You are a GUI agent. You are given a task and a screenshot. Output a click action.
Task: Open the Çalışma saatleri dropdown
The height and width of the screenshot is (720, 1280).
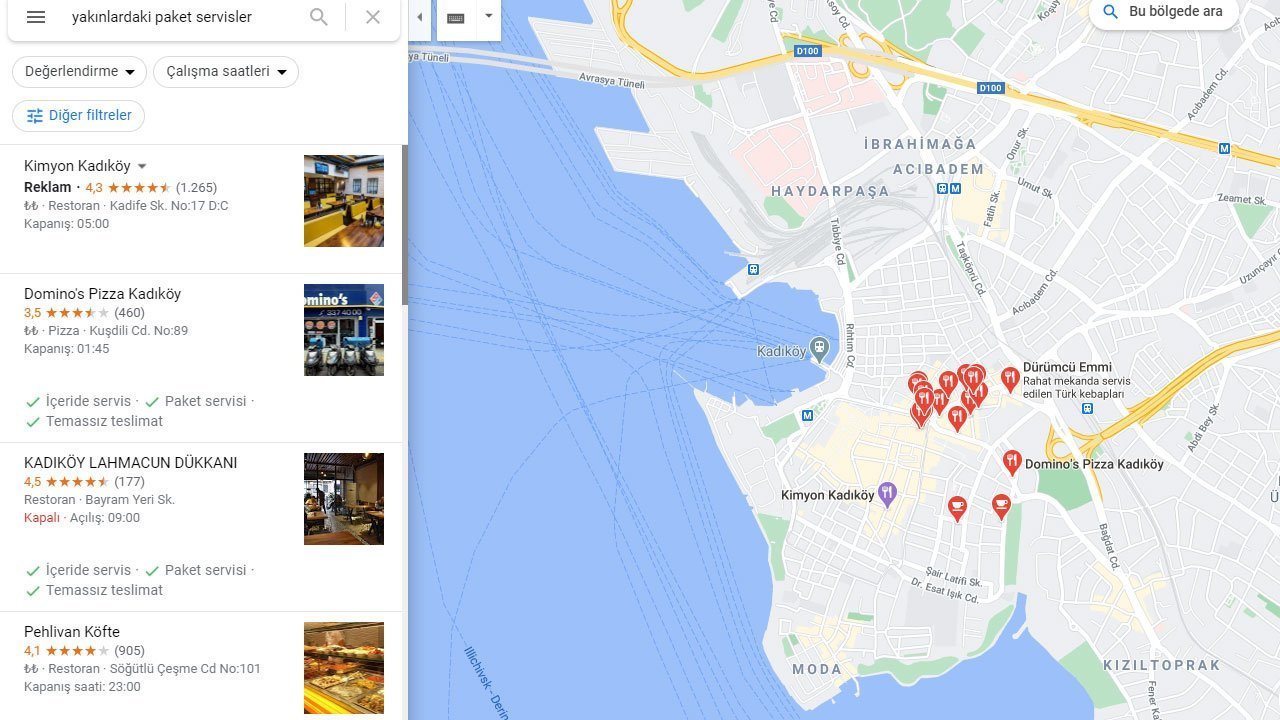click(226, 72)
